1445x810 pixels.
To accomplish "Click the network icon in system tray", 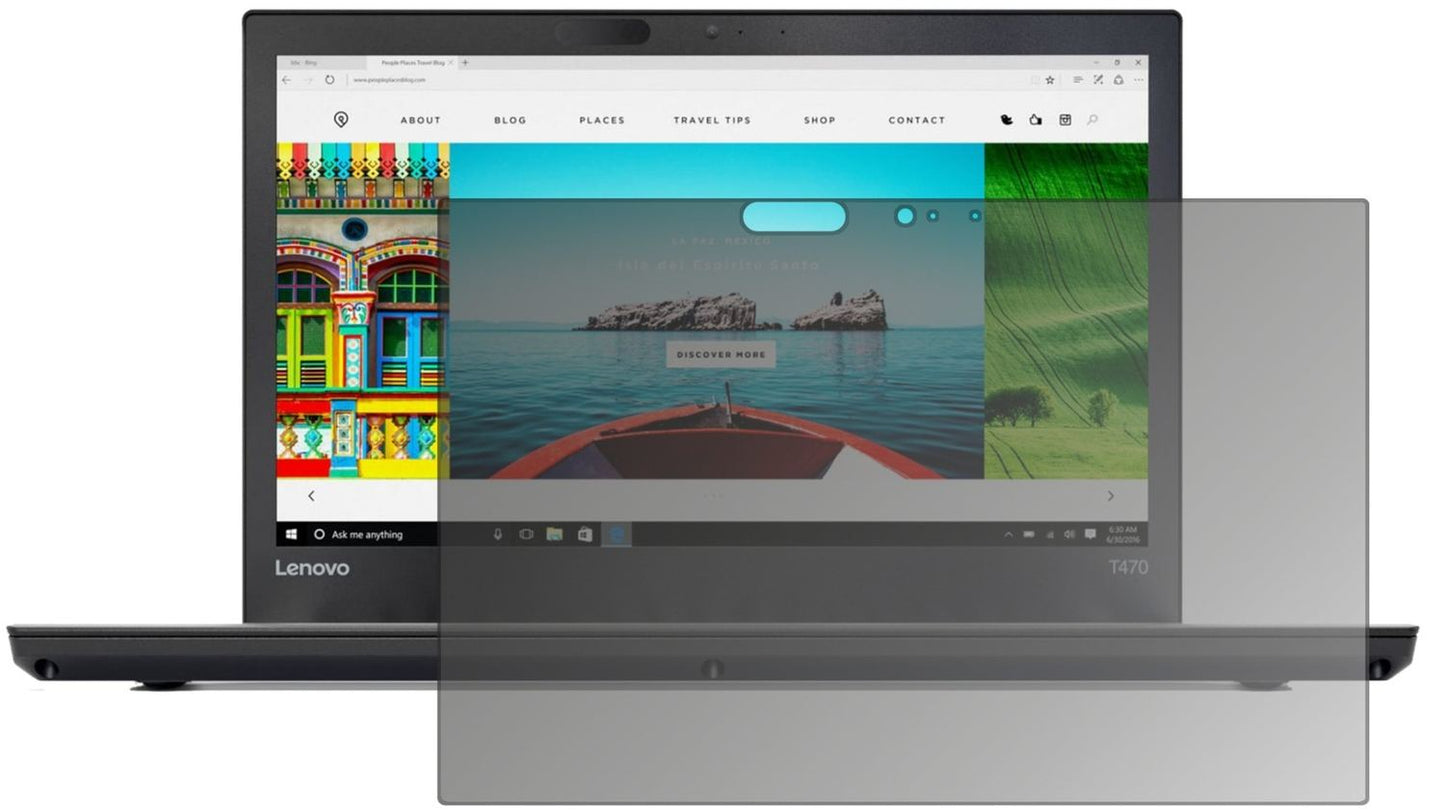I will 1049,534.
